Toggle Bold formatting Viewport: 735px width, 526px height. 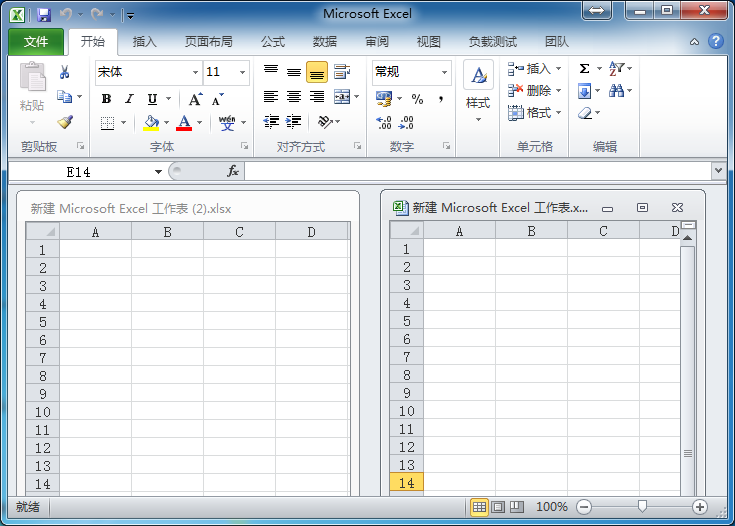[106, 99]
